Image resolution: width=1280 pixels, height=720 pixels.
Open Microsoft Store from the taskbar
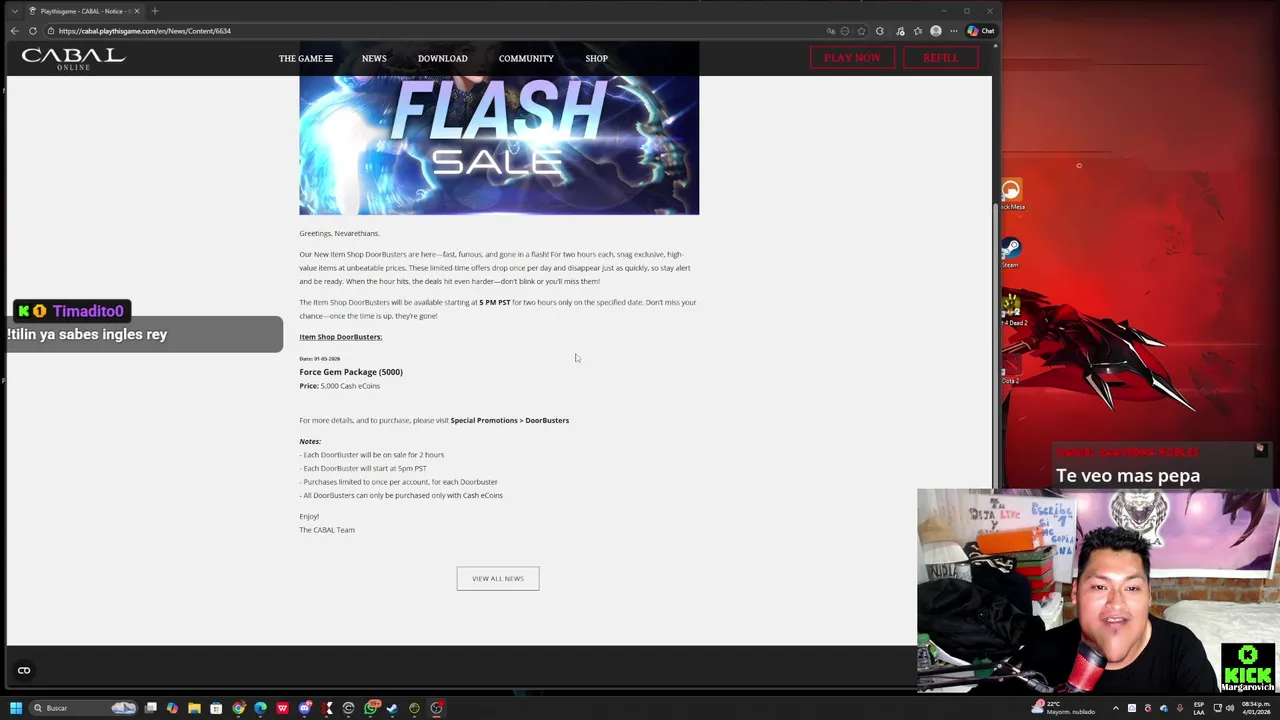click(x=216, y=708)
